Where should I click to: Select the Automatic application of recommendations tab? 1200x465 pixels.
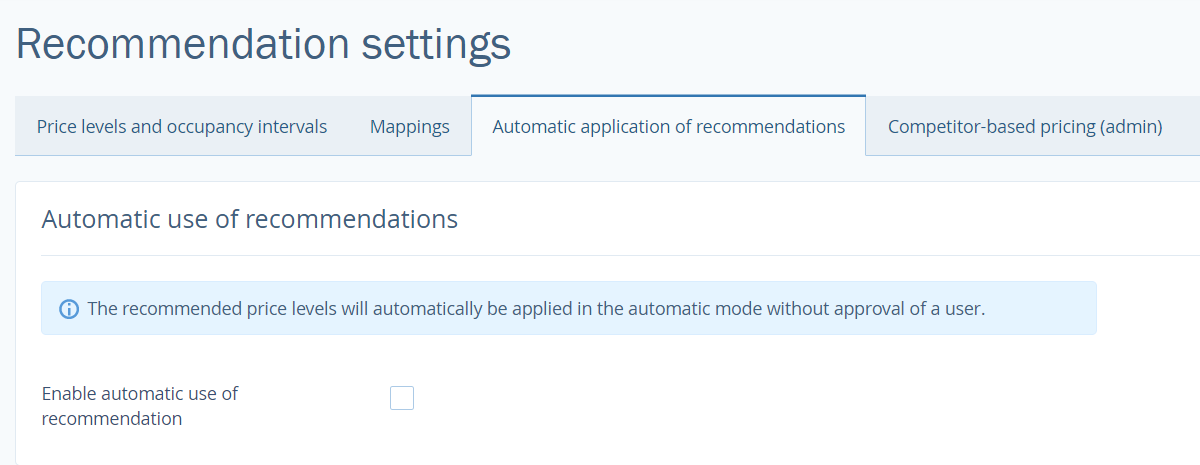[668, 127]
